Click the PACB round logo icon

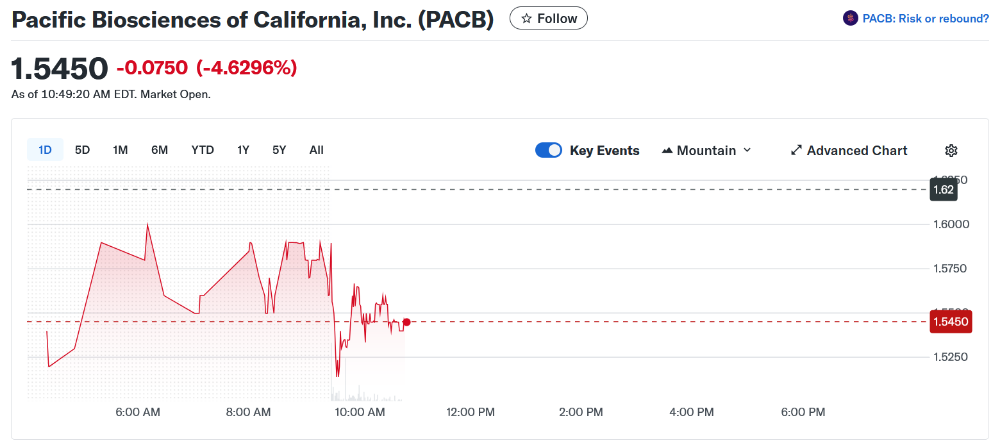point(851,18)
